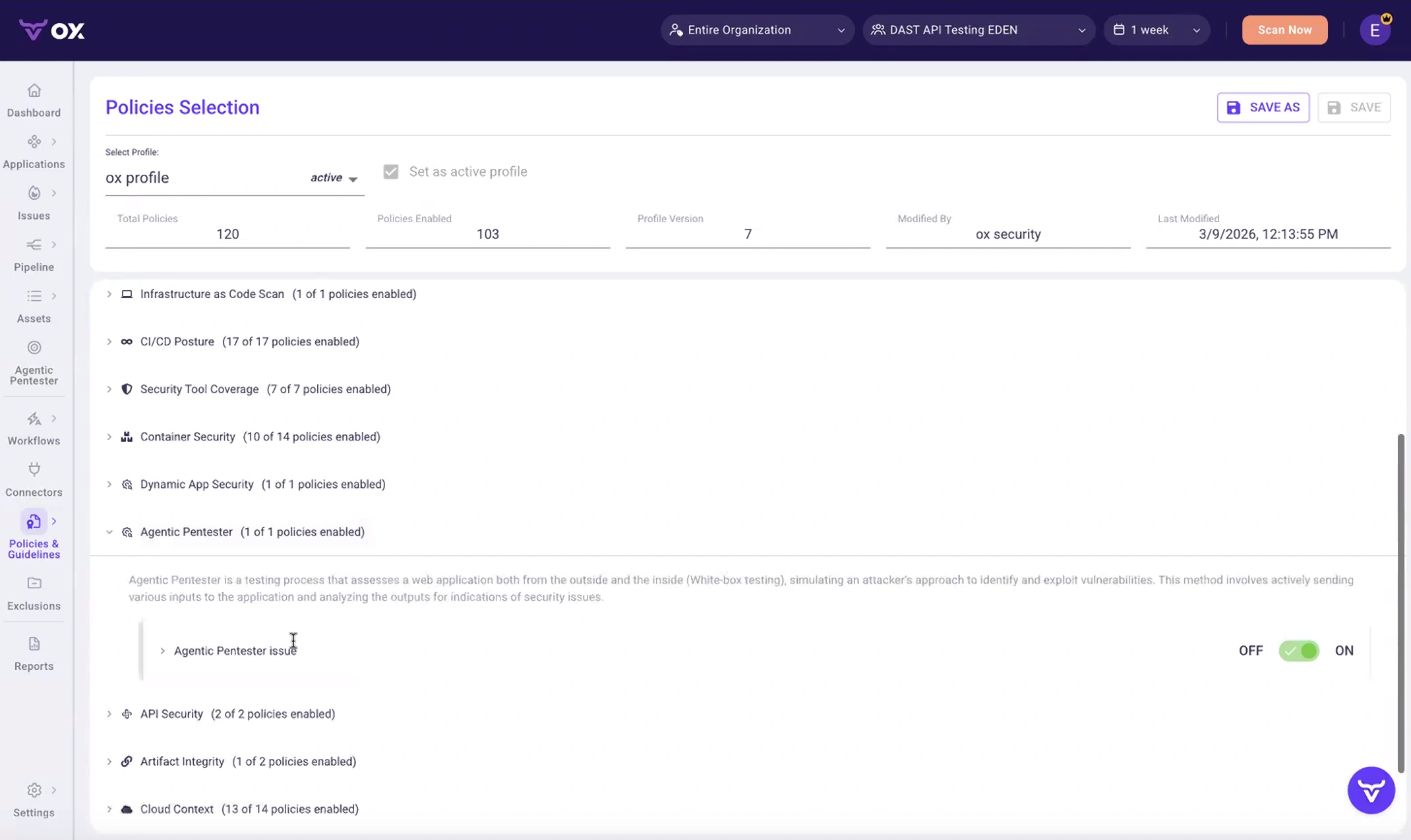
Task: Click the API Security icon
Action: click(x=127, y=714)
